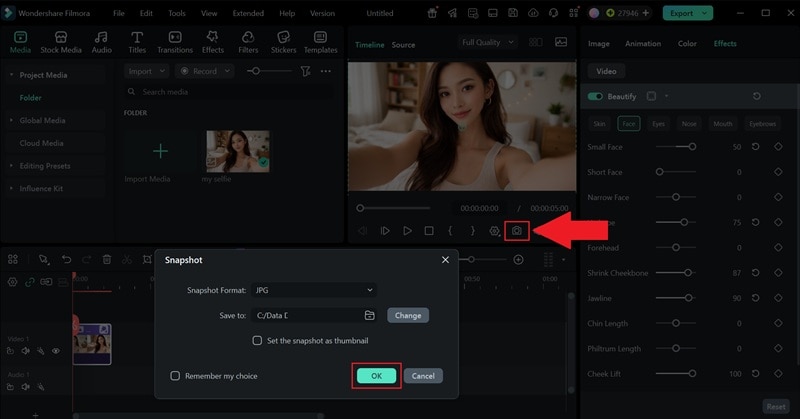This screenshot has width=800, height=419.
Task: Open the Titles tab
Action: point(137,42)
